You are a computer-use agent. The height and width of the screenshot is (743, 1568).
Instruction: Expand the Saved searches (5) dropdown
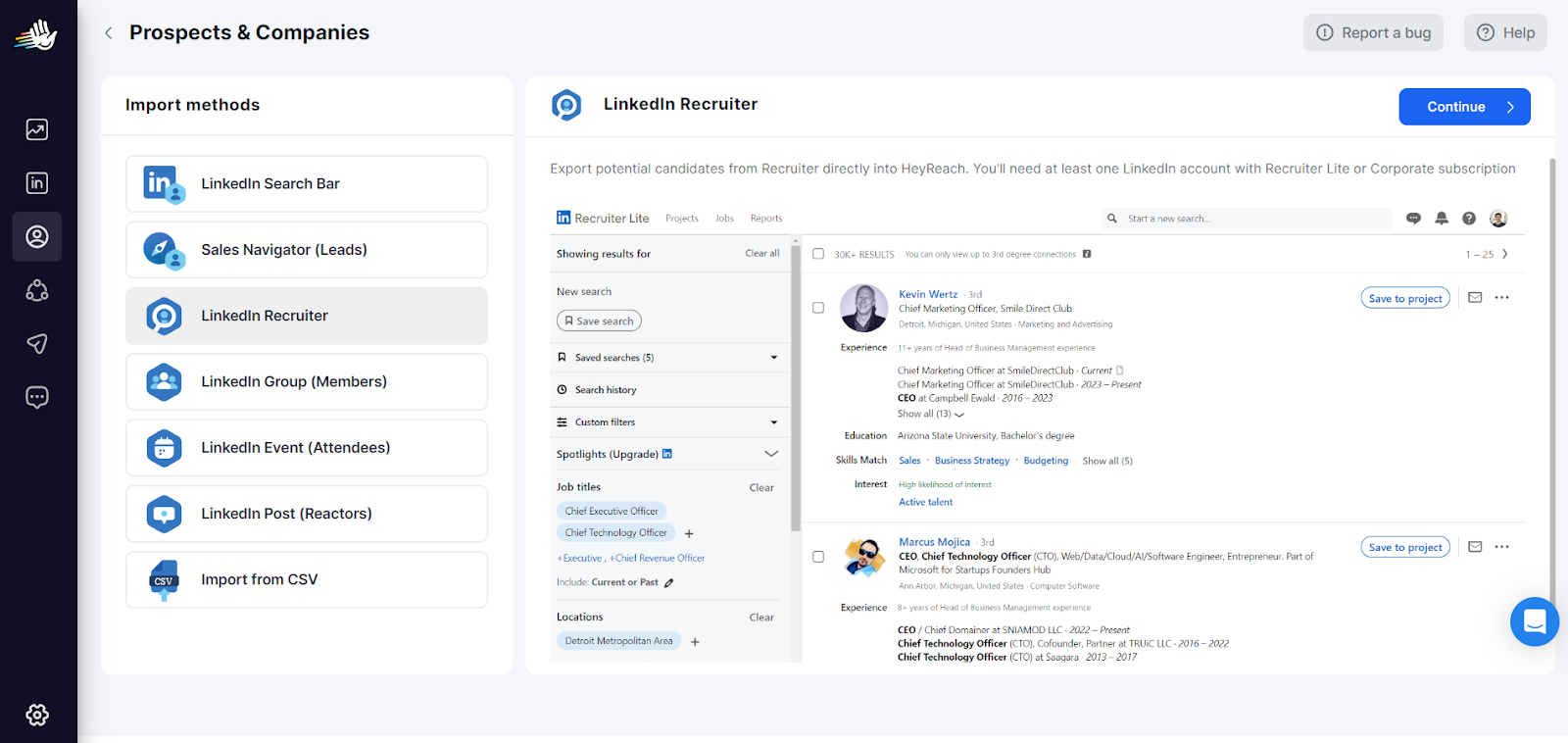(x=774, y=358)
